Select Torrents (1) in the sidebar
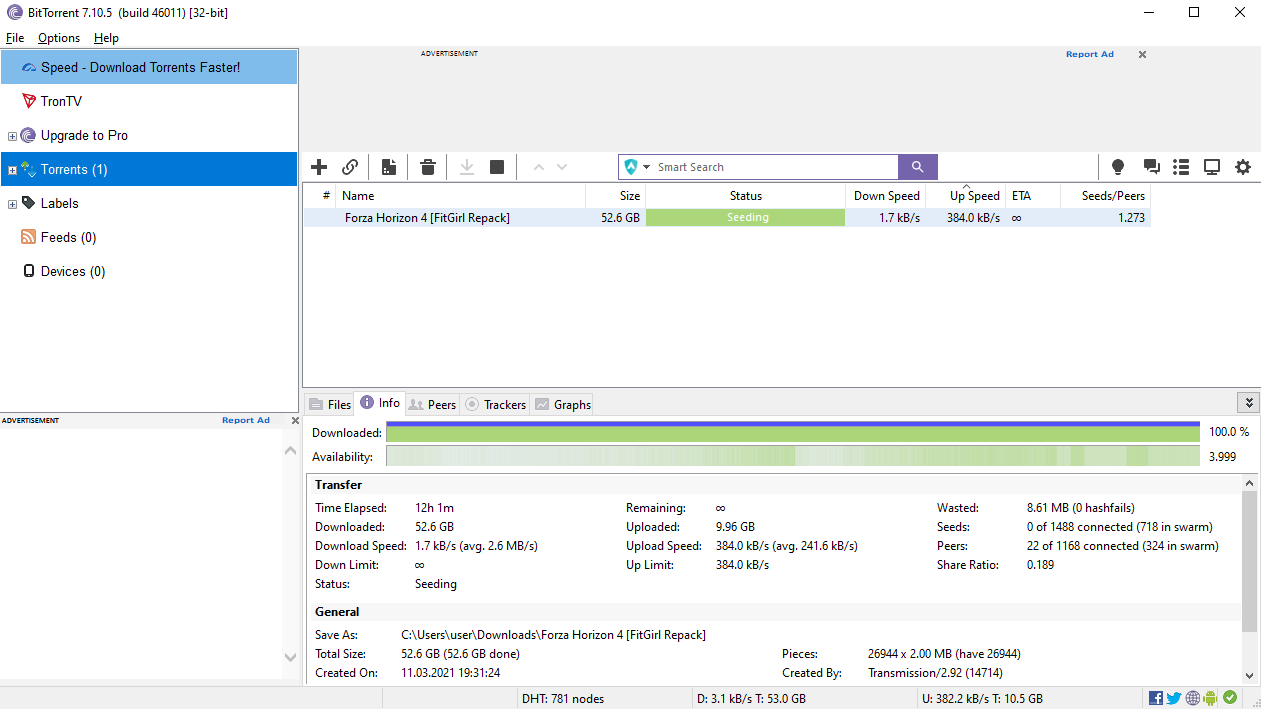Viewport: 1261px width, 709px height. click(x=149, y=169)
